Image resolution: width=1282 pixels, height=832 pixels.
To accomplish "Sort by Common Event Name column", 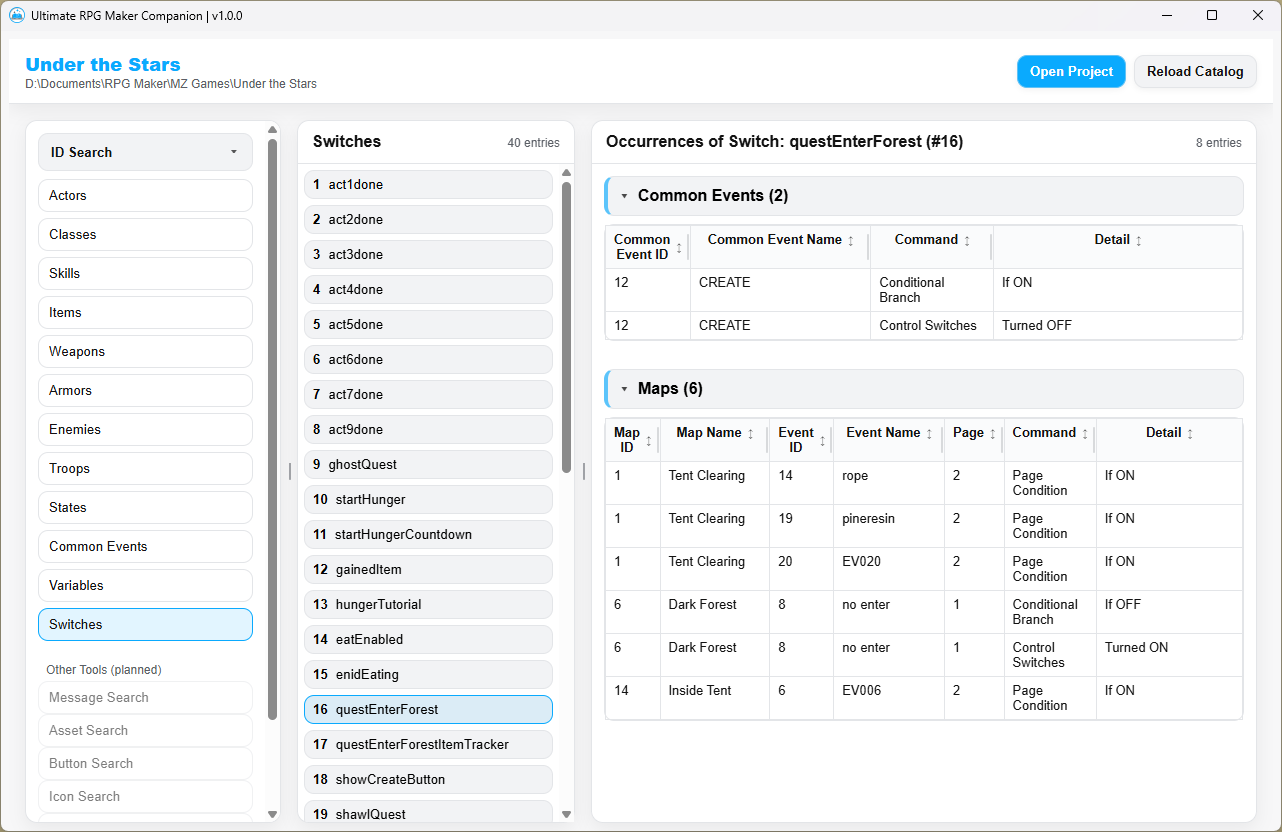I will tap(780, 240).
